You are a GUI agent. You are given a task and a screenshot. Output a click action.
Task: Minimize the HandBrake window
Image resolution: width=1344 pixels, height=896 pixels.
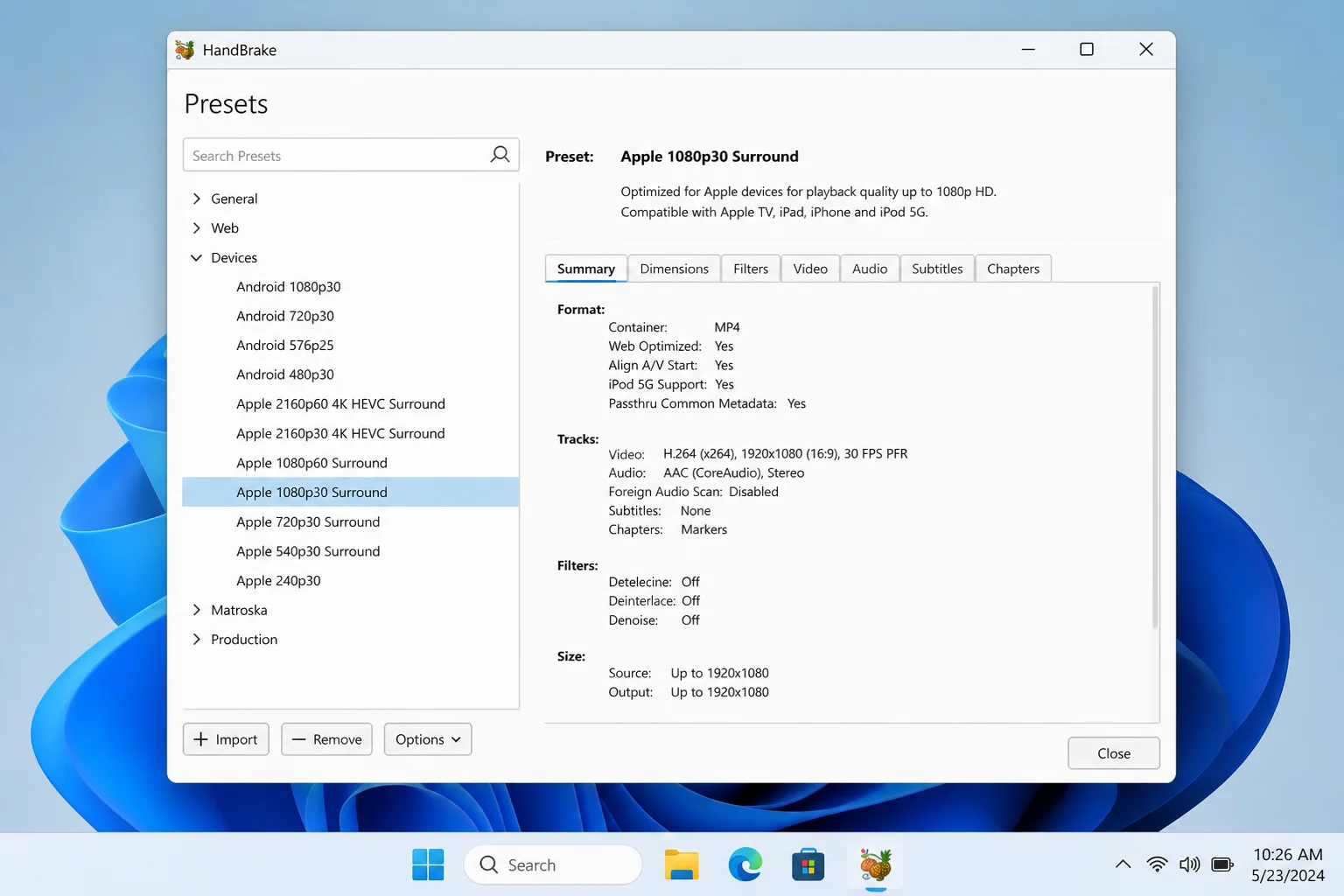[1028, 49]
